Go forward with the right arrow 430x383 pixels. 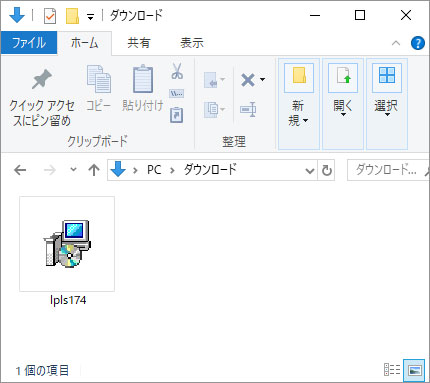coord(50,170)
